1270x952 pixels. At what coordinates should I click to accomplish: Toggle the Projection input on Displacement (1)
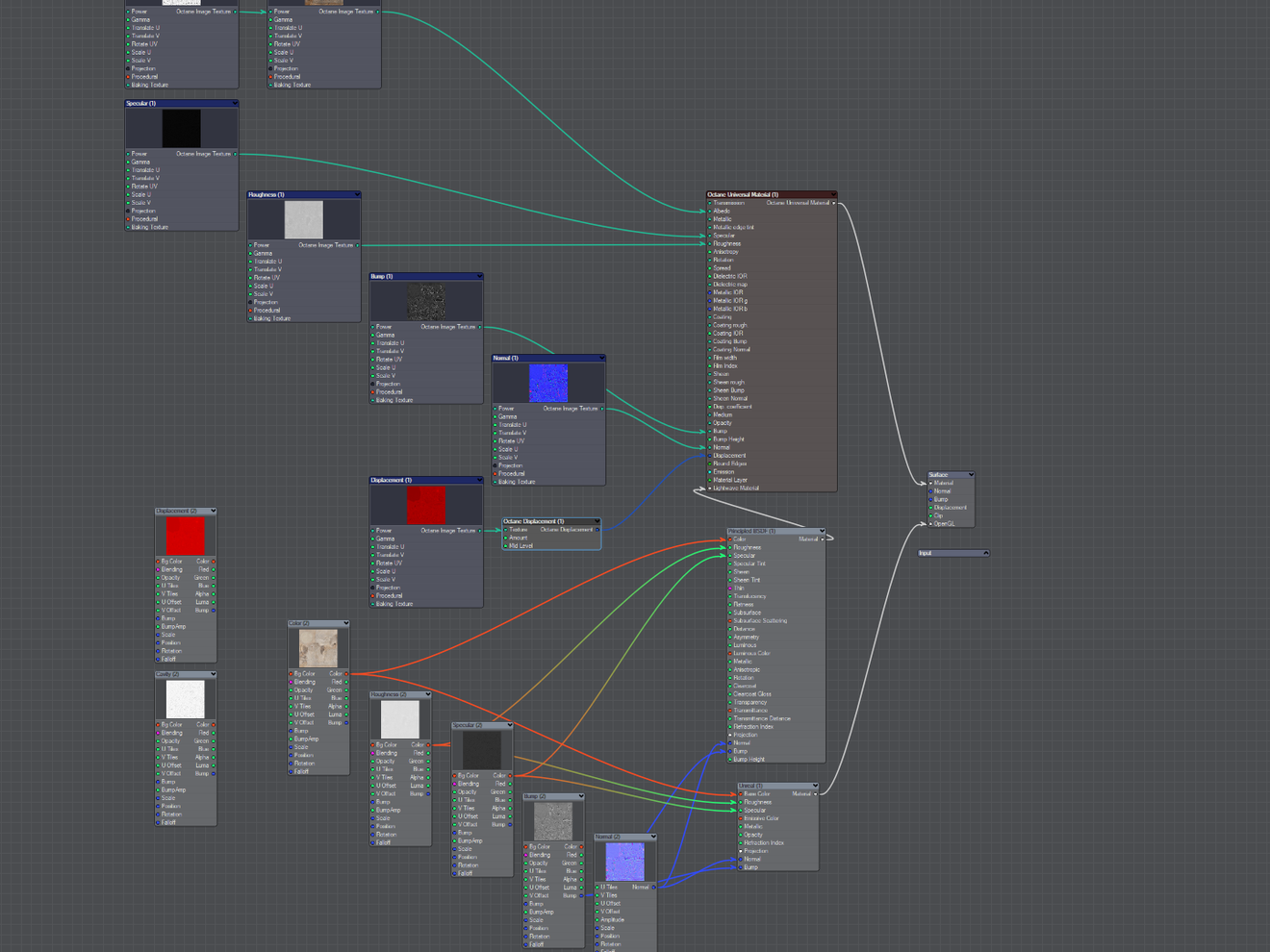point(372,587)
